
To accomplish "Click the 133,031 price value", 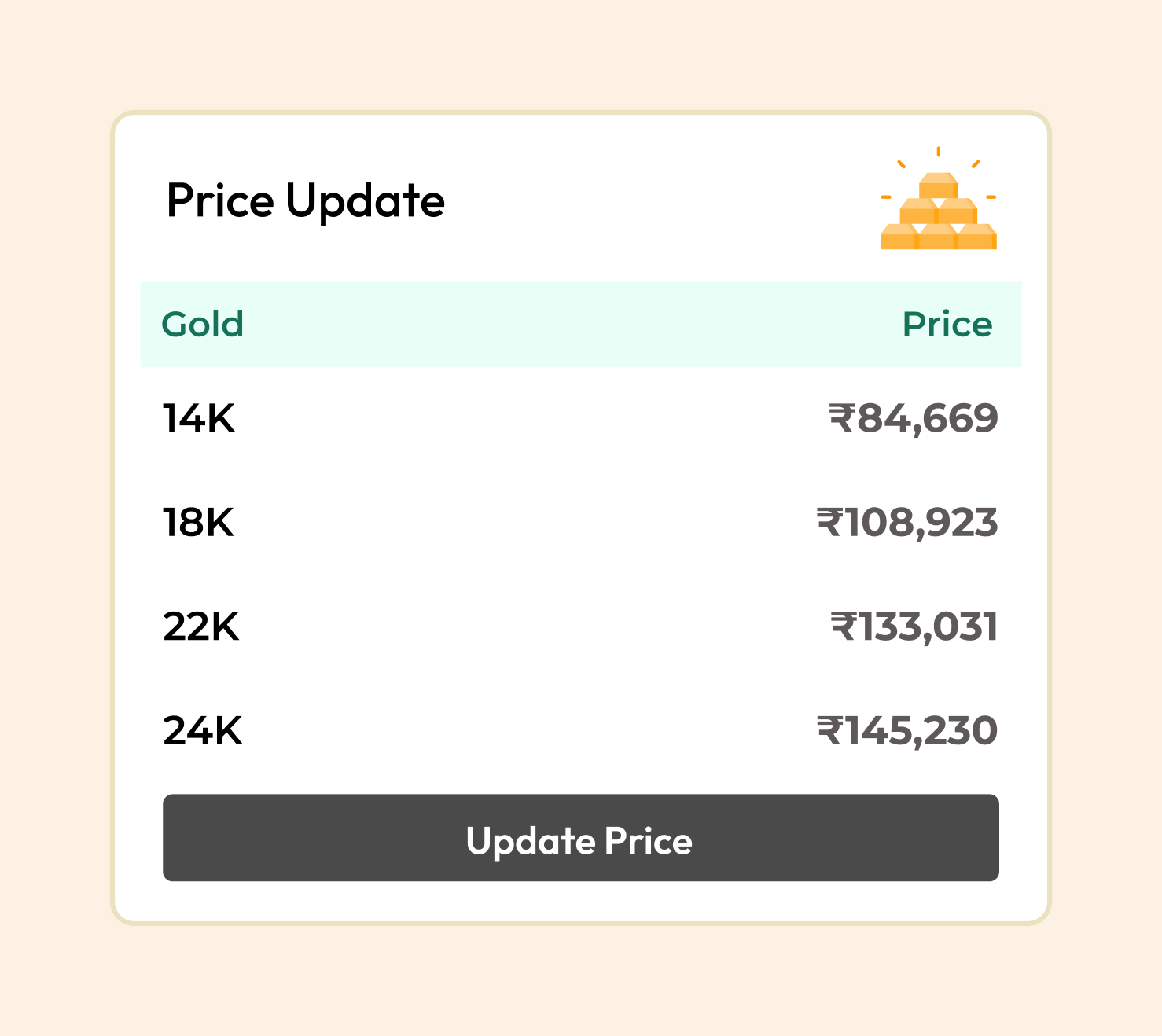I will (928, 627).
